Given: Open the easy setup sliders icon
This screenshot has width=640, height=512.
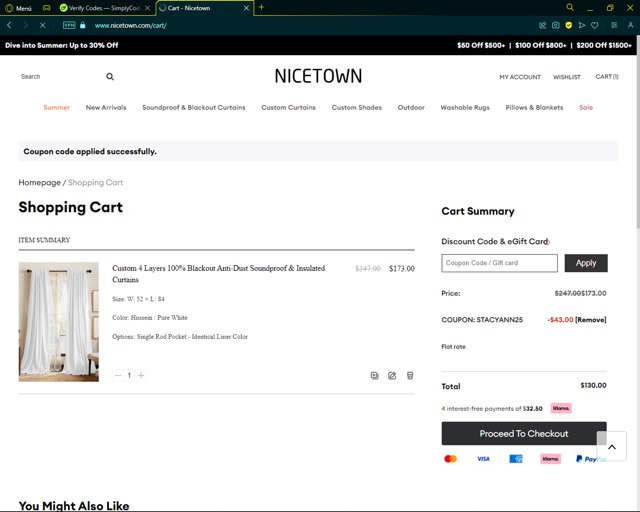Looking at the screenshot, I should click(614, 25).
